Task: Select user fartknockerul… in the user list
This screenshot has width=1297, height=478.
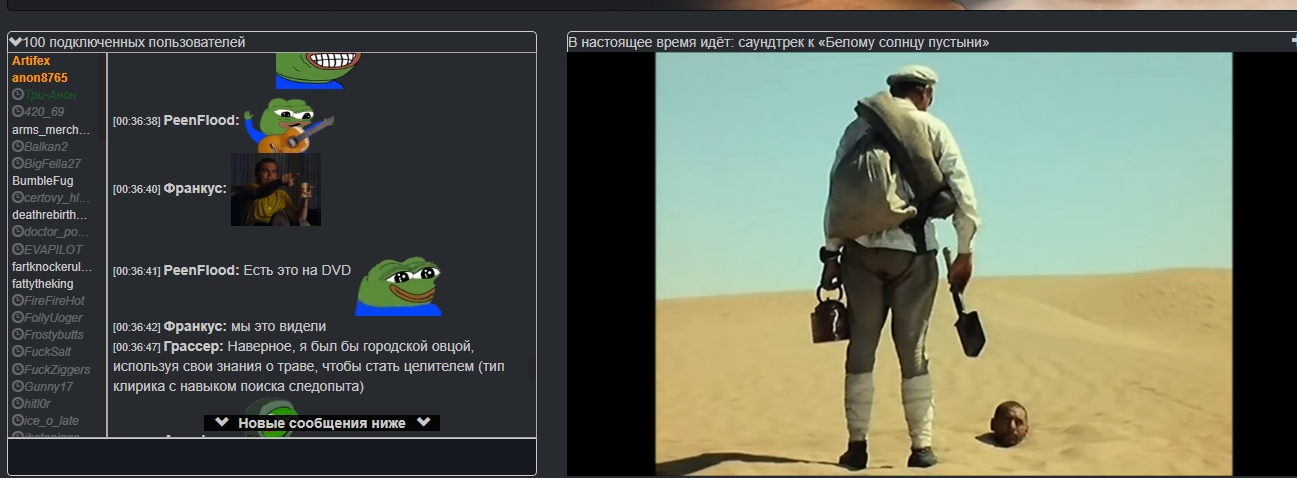Action: (x=52, y=267)
